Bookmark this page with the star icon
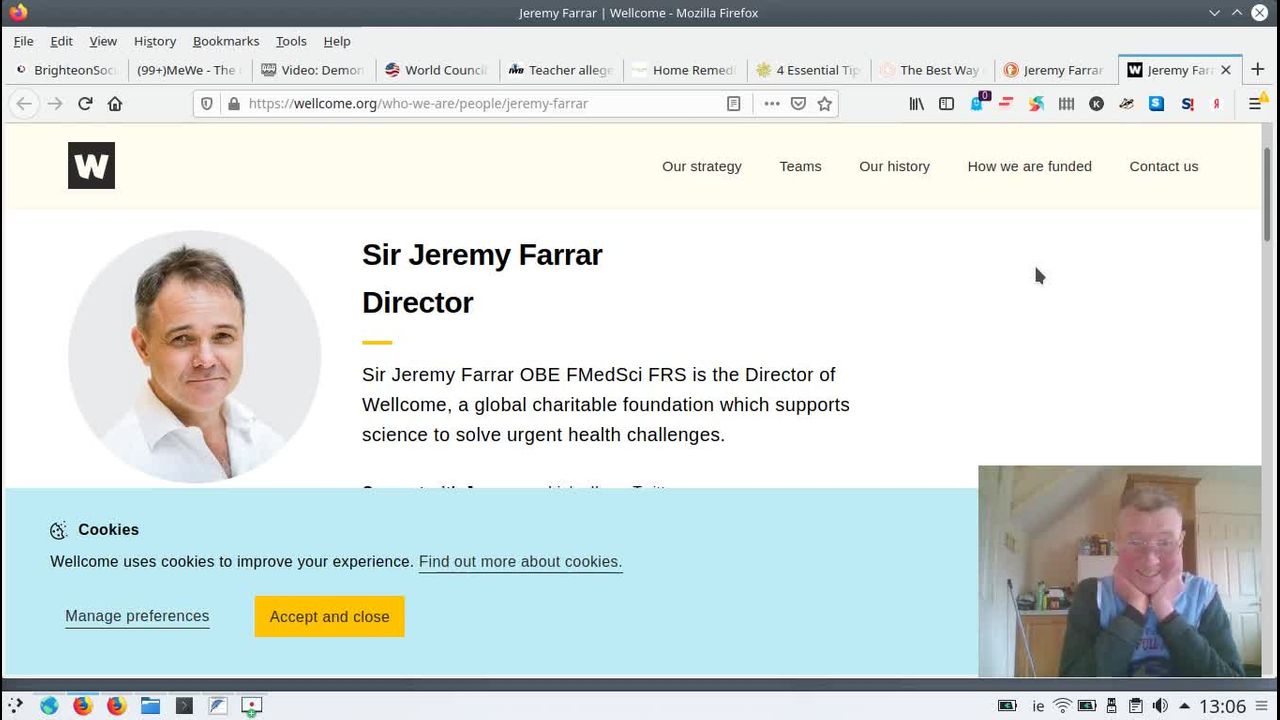The height and width of the screenshot is (720, 1280). tap(824, 104)
